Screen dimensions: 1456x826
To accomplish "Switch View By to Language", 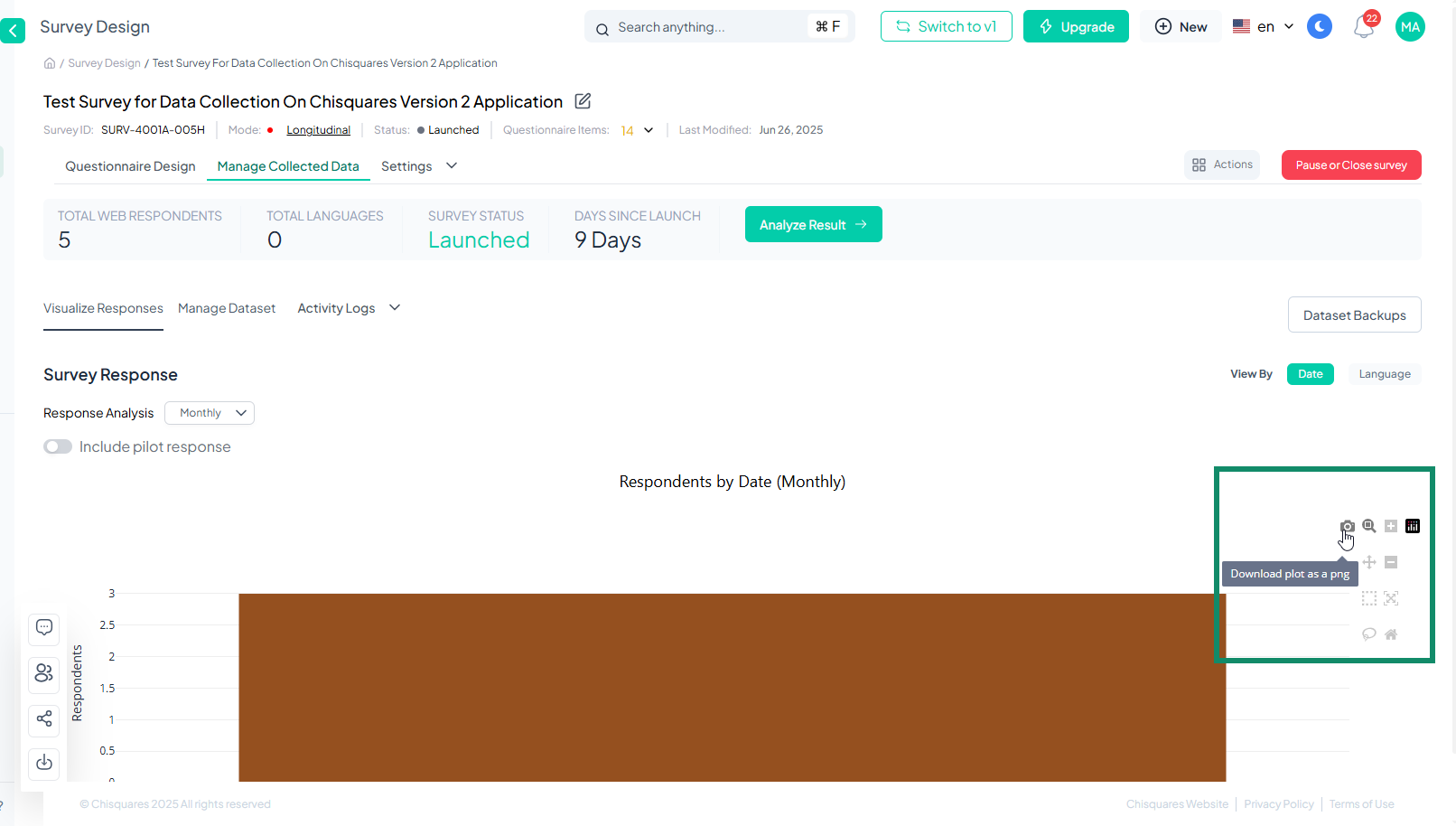I will (1385, 373).
